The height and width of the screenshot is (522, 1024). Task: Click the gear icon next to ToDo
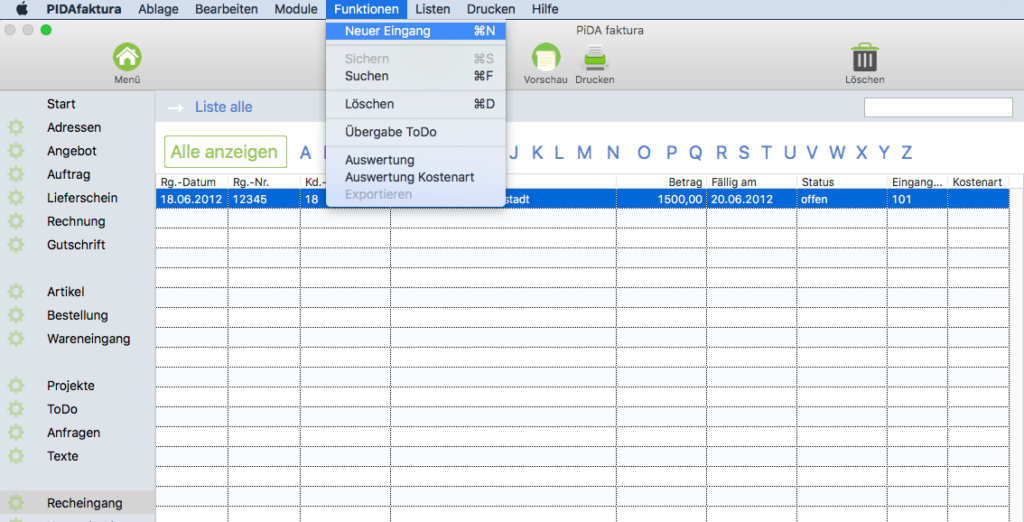[16, 409]
